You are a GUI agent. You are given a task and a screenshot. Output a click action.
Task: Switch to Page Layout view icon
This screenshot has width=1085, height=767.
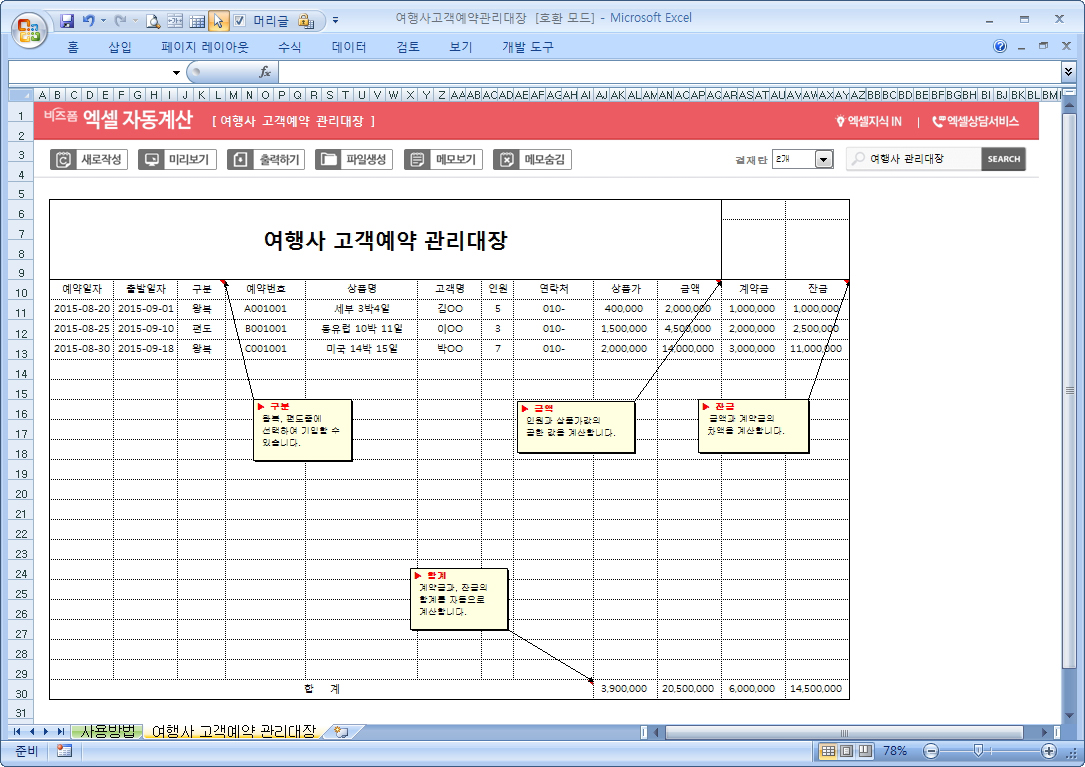pyautogui.click(x=847, y=751)
